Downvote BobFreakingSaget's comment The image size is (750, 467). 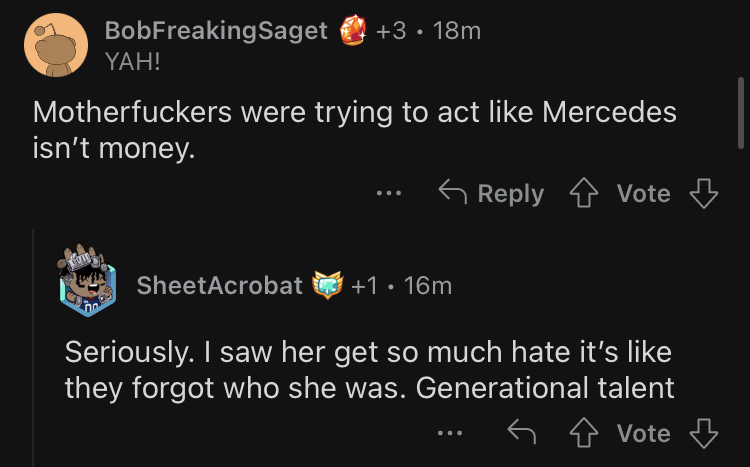pos(705,193)
